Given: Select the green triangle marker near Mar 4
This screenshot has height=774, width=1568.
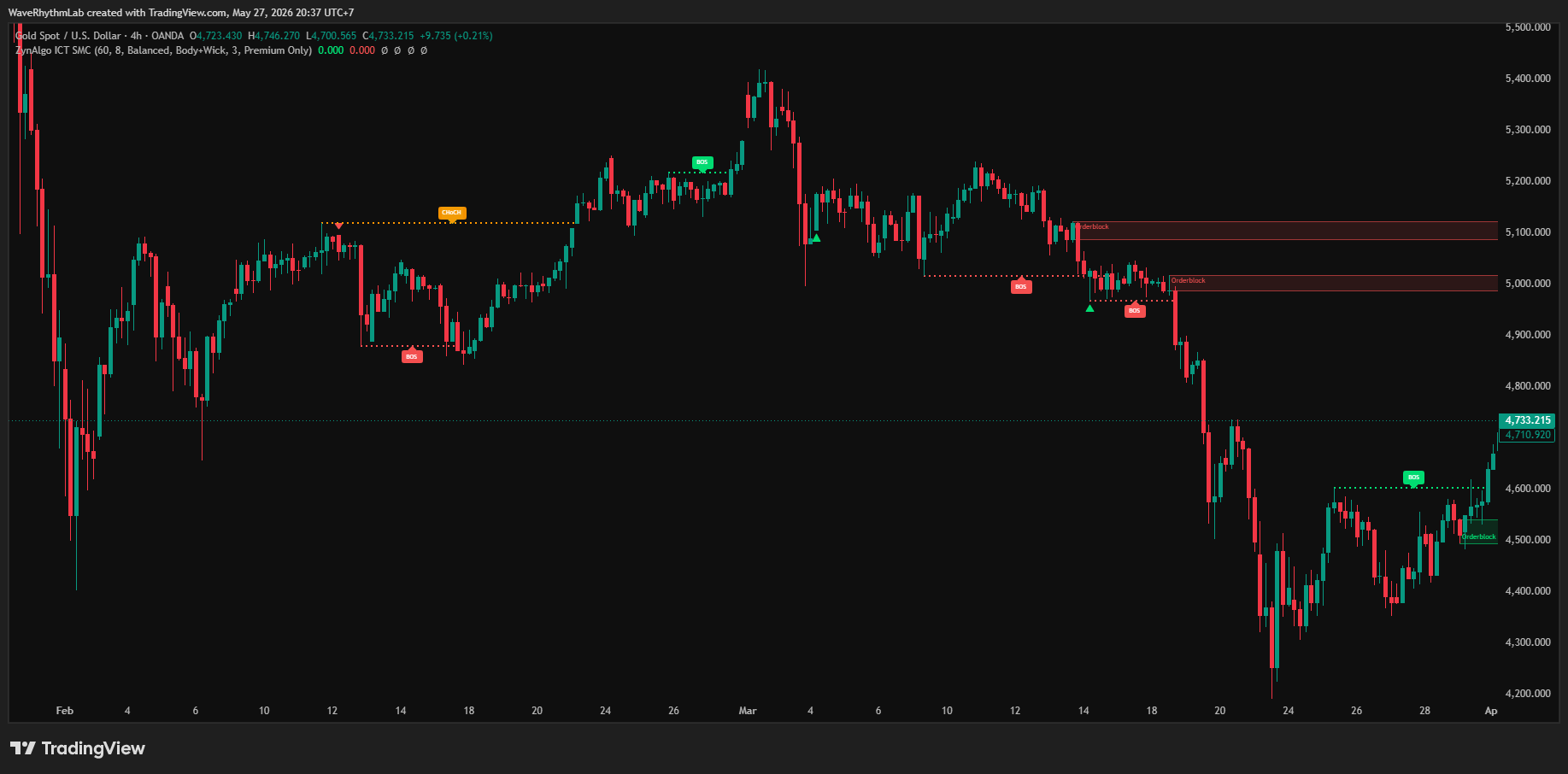Looking at the screenshot, I should click(816, 238).
